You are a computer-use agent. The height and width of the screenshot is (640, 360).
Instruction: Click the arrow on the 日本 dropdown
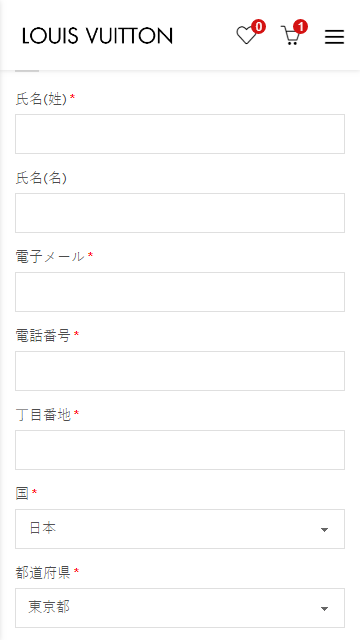[324, 530]
